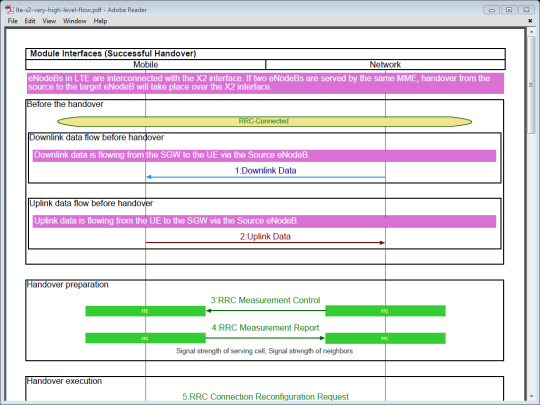Click the 'Network' column header

(385, 65)
